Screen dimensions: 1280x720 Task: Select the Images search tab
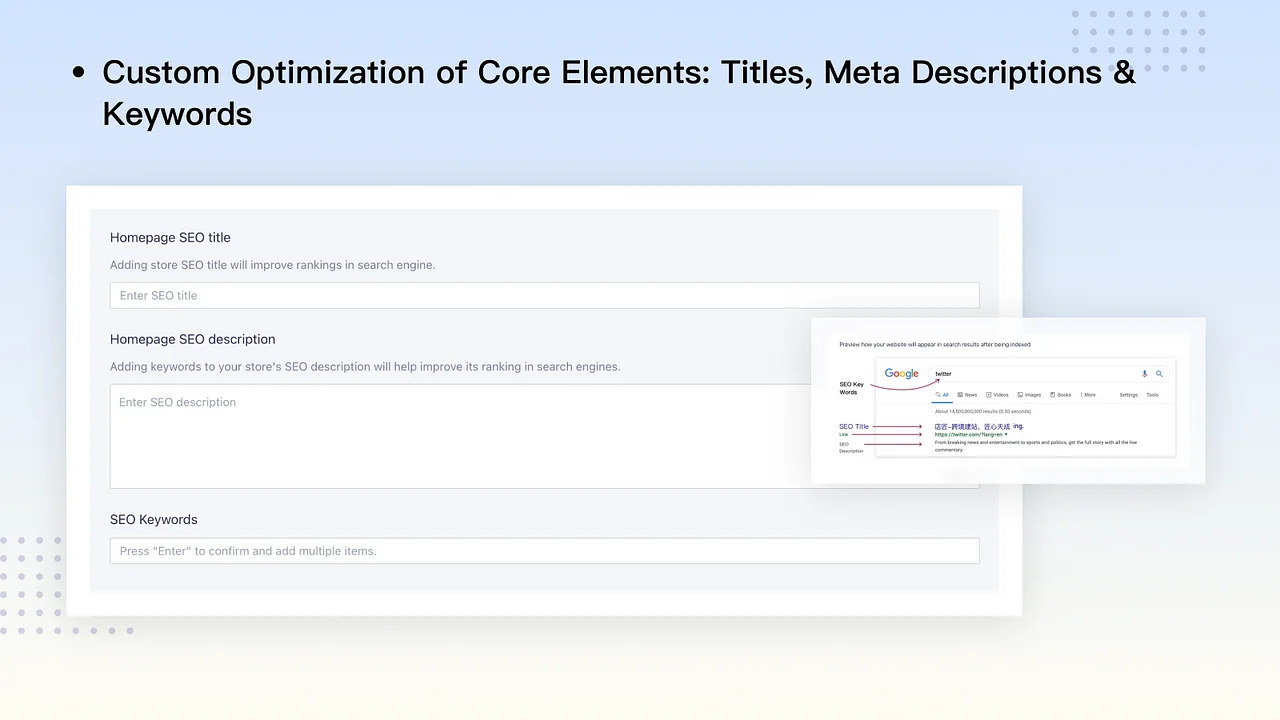point(1029,395)
